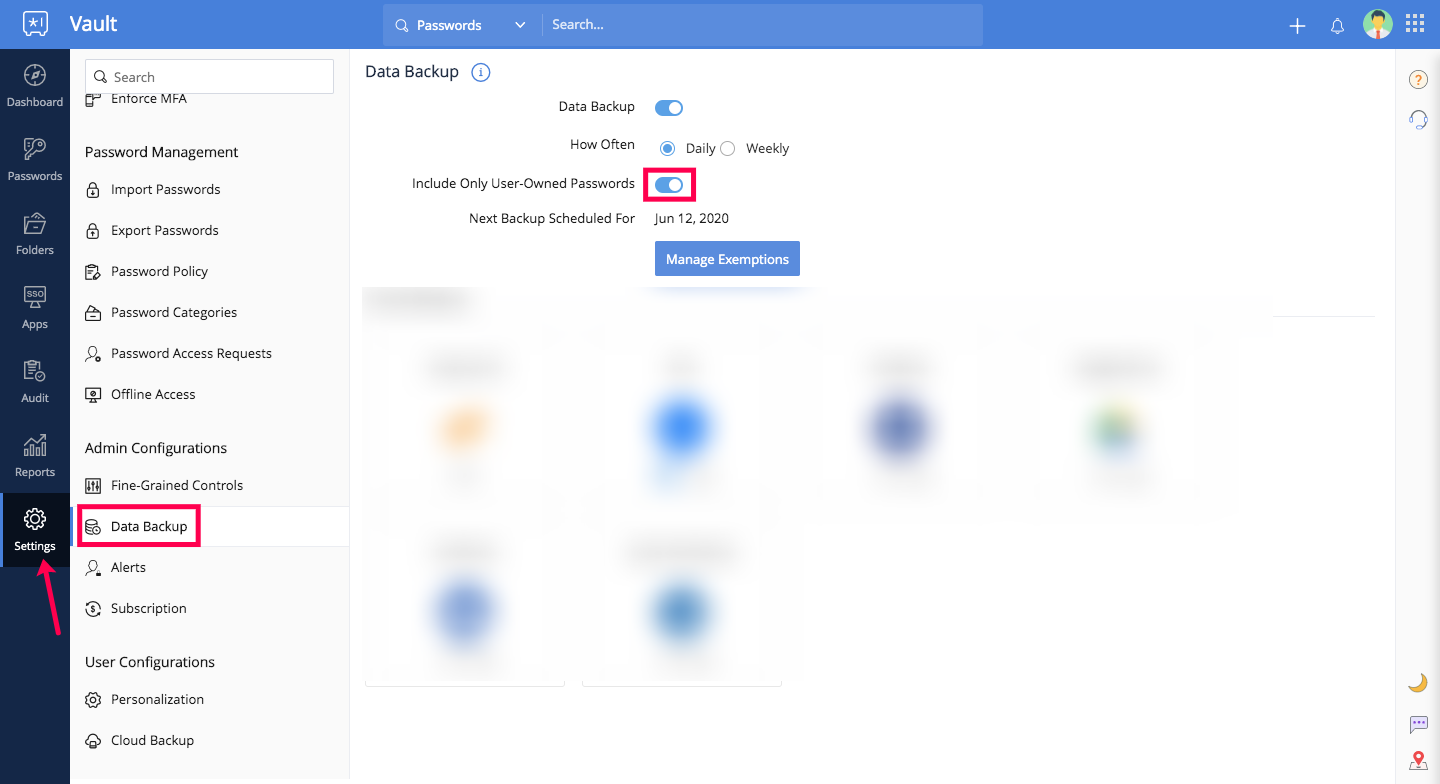Enable night mode with the moon icon
The height and width of the screenshot is (784, 1440).
(x=1417, y=681)
